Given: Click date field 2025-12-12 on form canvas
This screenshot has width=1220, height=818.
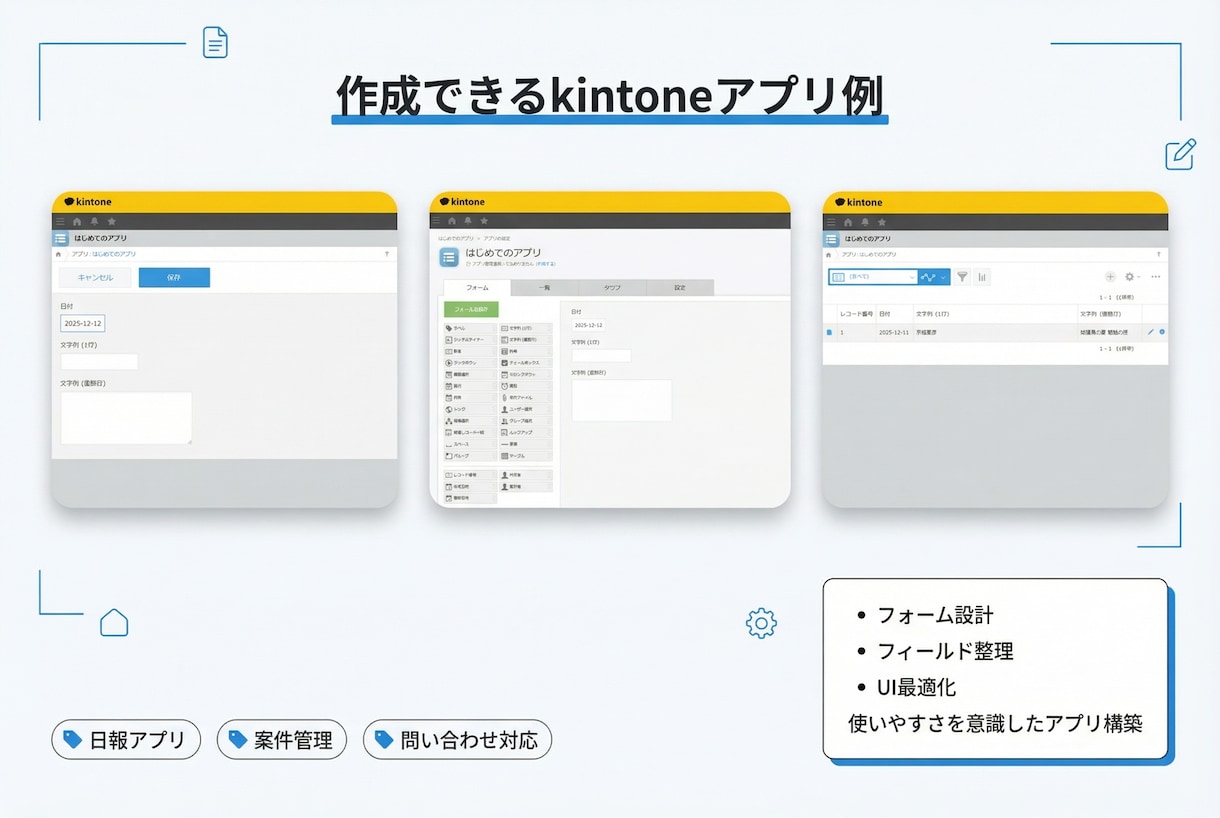Looking at the screenshot, I should tap(588, 325).
